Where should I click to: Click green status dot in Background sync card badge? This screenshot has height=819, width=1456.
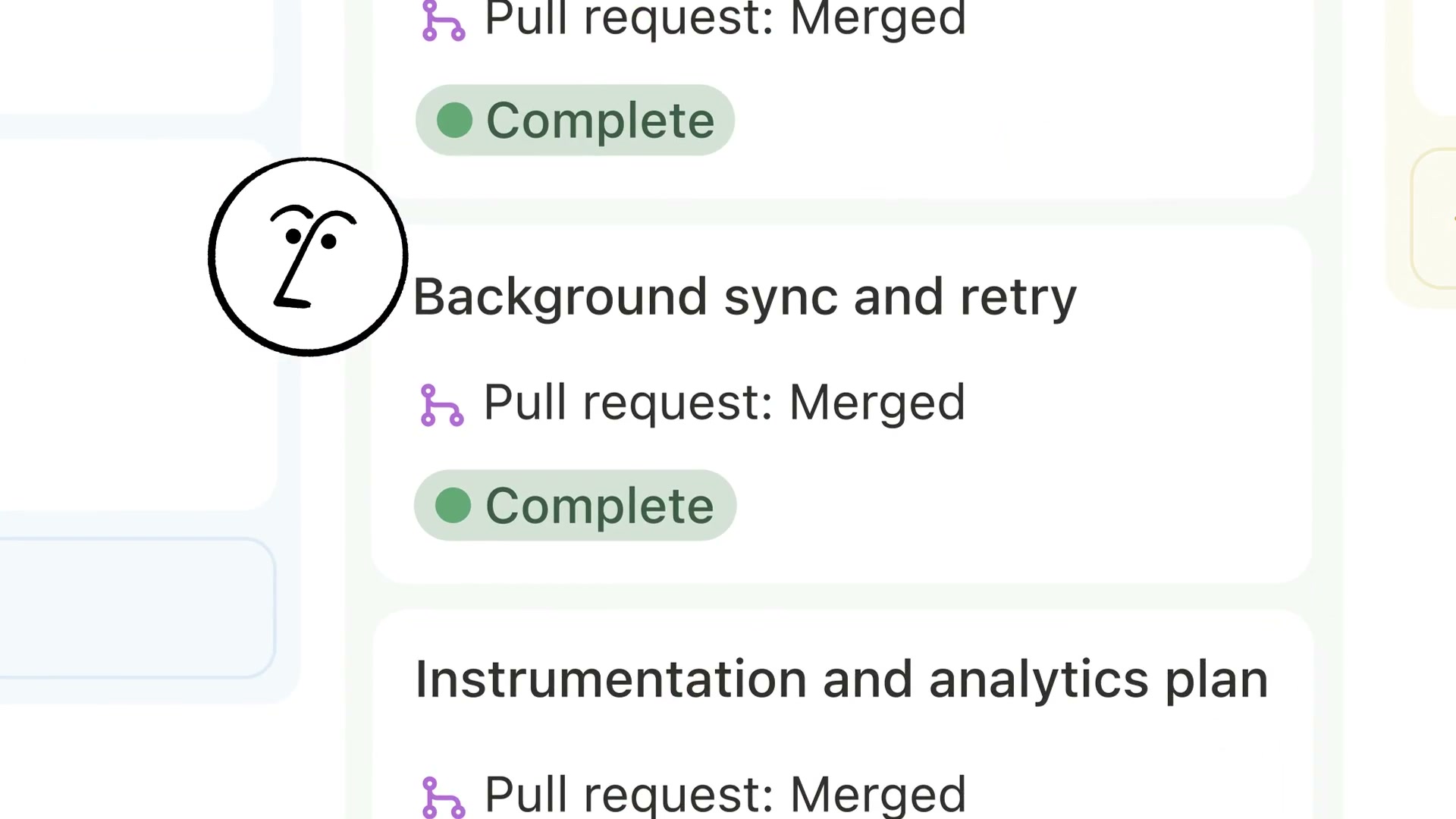coord(453,506)
